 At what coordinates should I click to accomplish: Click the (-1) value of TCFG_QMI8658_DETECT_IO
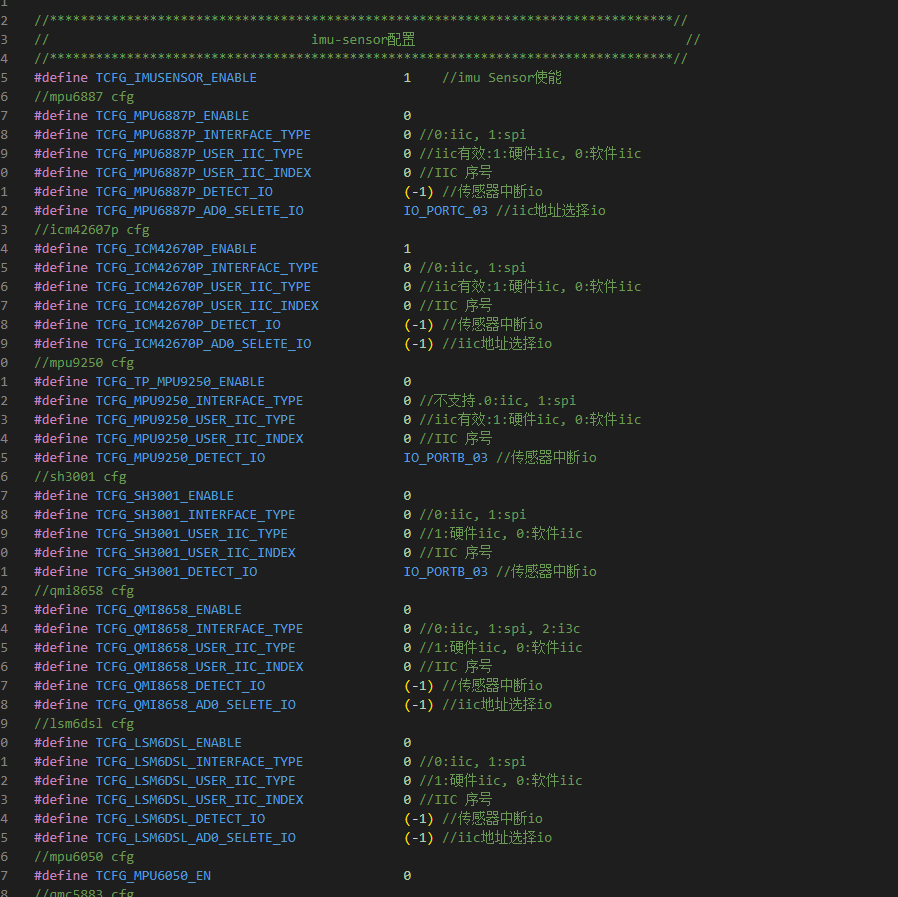[419, 685]
